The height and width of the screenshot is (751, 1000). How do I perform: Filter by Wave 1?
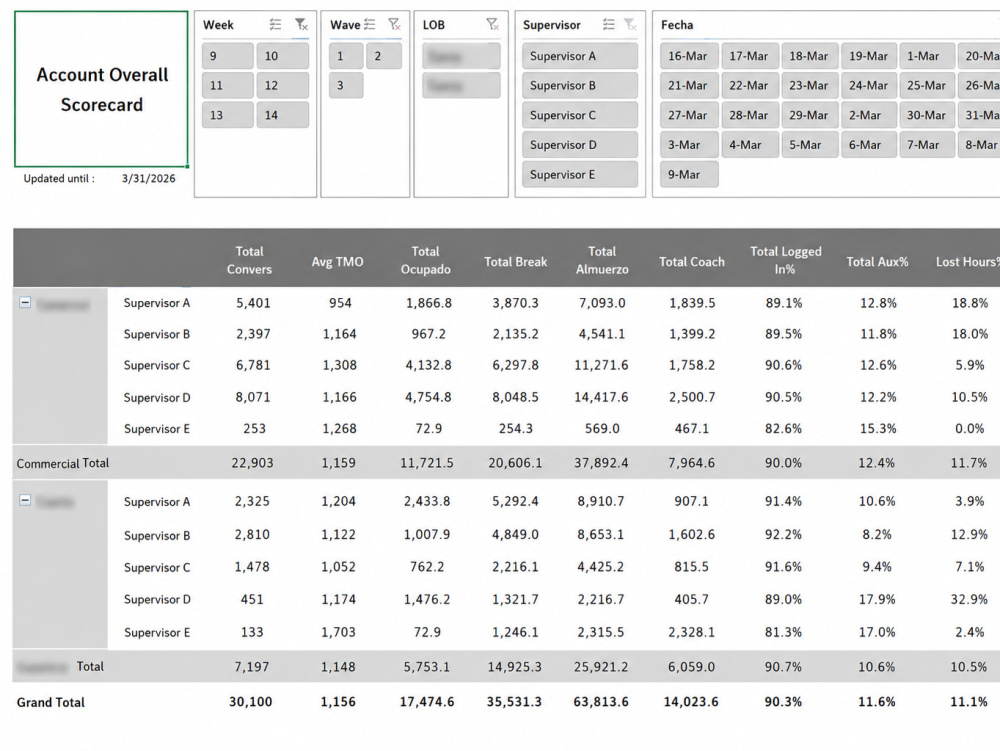coord(346,56)
